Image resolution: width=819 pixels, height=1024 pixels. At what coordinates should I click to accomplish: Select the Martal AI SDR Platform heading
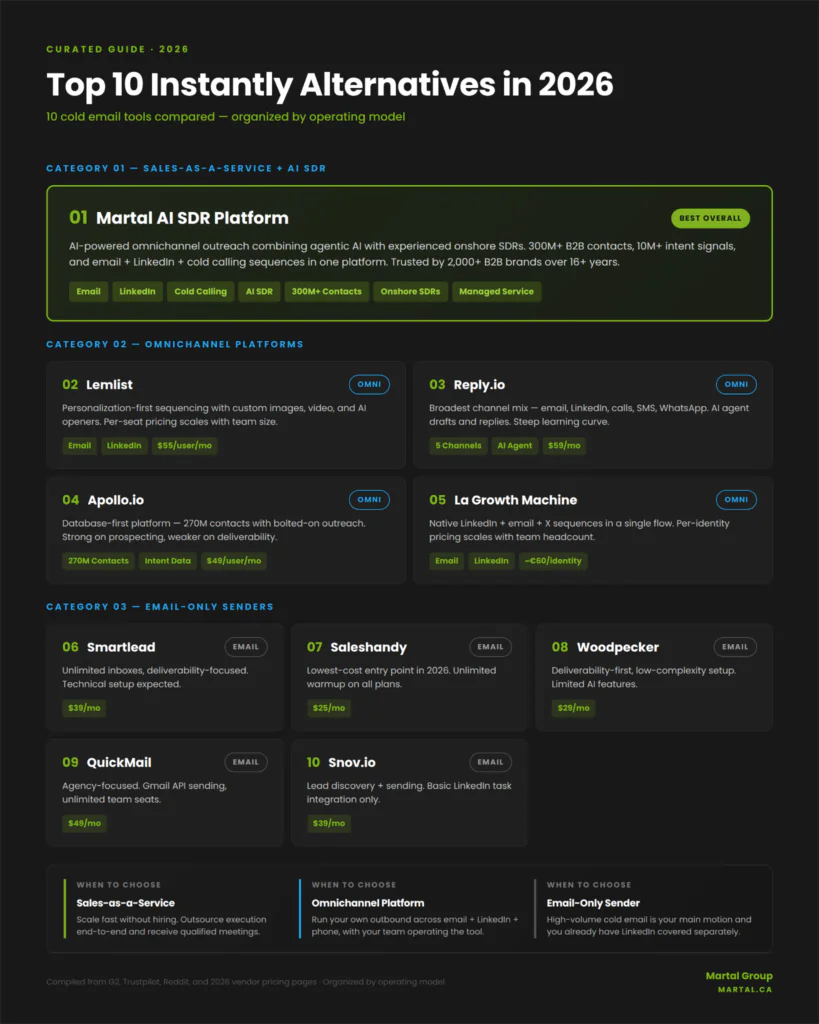tap(192, 218)
